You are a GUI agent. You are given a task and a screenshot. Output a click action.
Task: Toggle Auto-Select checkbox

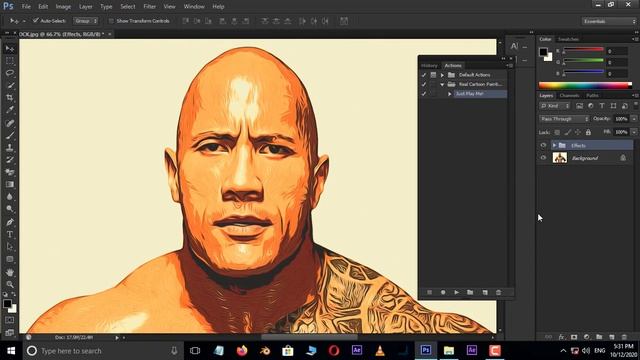click(36, 20)
